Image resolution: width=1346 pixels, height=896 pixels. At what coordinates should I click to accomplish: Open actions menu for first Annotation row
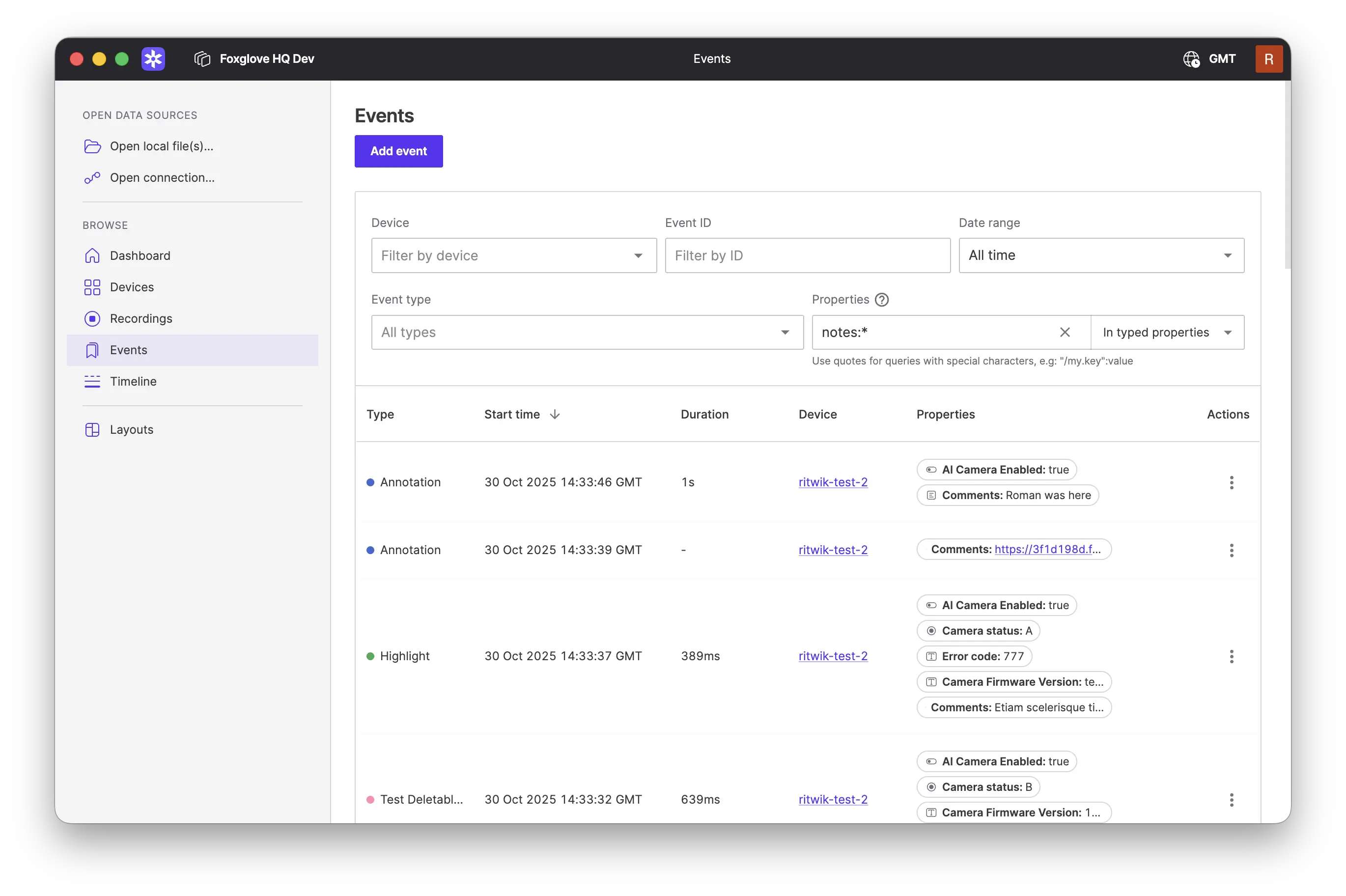coord(1231,482)
